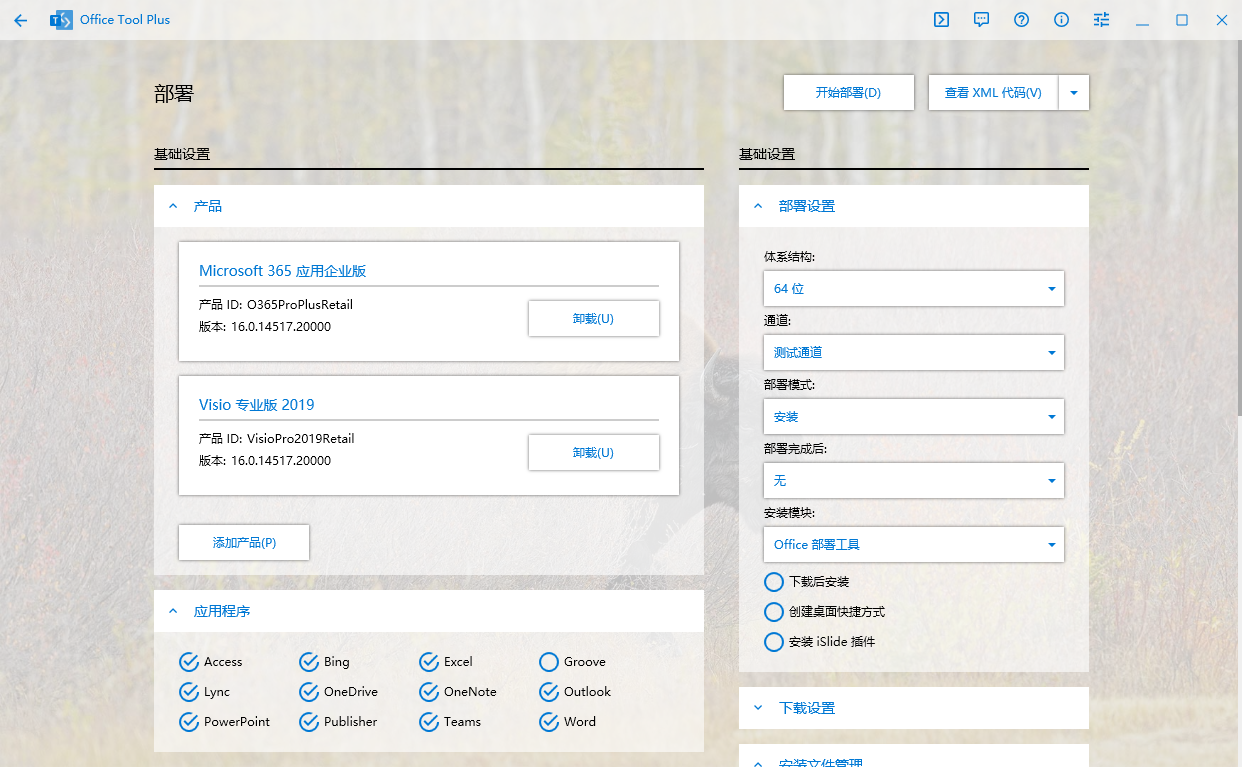Image resolution: width=1242 pixels, height=767 pixels.
Task: Open the 部署完成后 无 dropdown
Action: click(913, 480)
